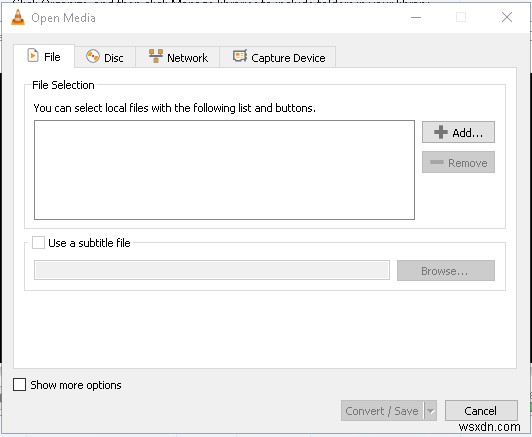Open the Convert / Save dropdown arrow
Viewport: 532px width, 437px height.
pos(430,411)
